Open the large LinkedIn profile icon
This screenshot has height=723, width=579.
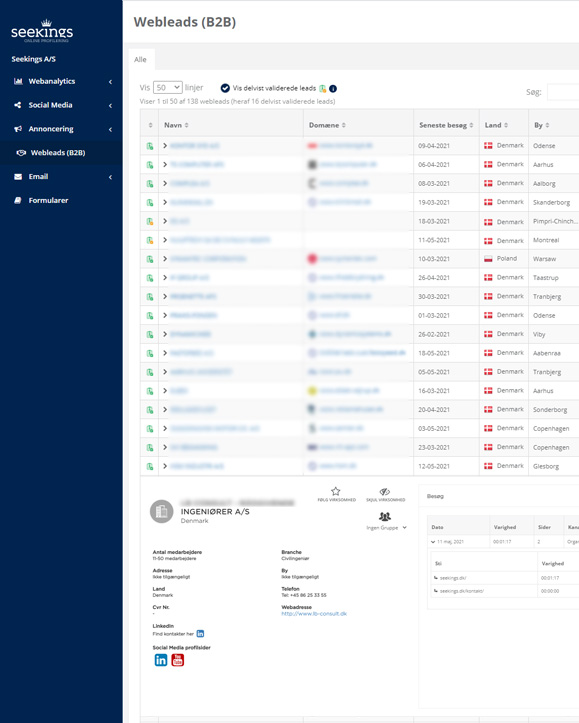(x=161, y=660)
